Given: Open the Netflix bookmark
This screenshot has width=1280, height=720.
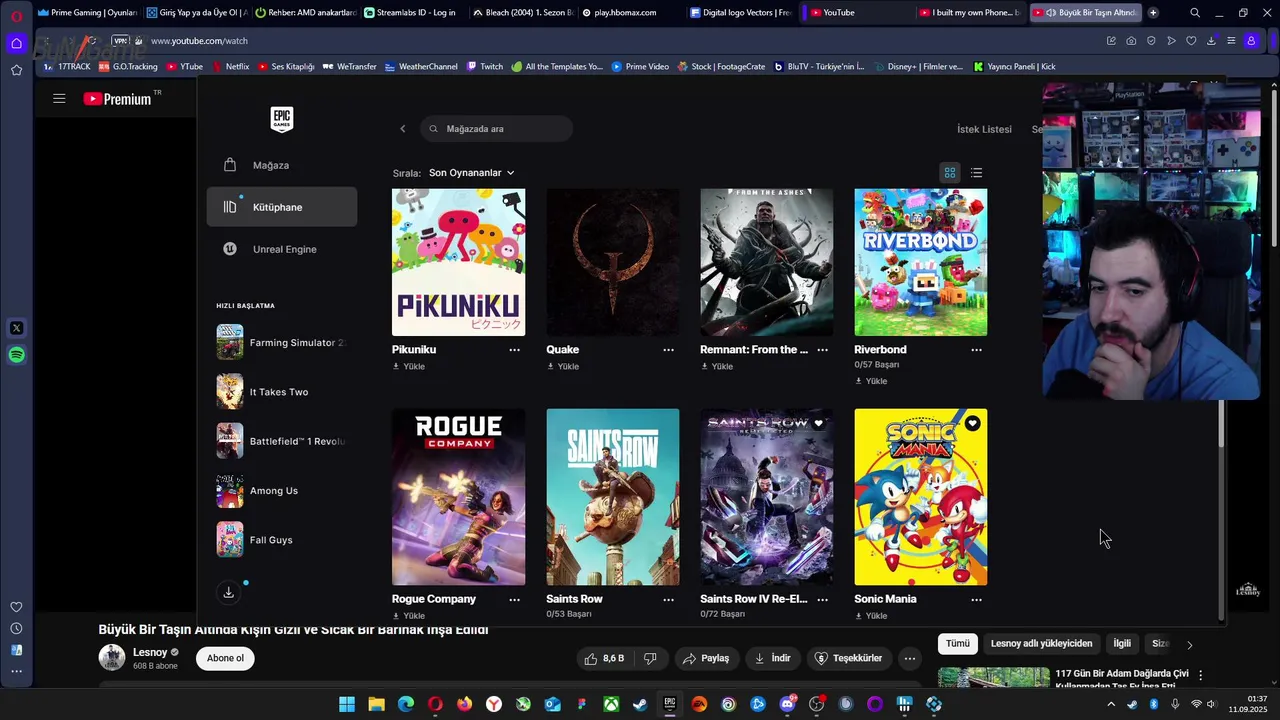Looking at the screenshot, I should click(x=229, y=67).
